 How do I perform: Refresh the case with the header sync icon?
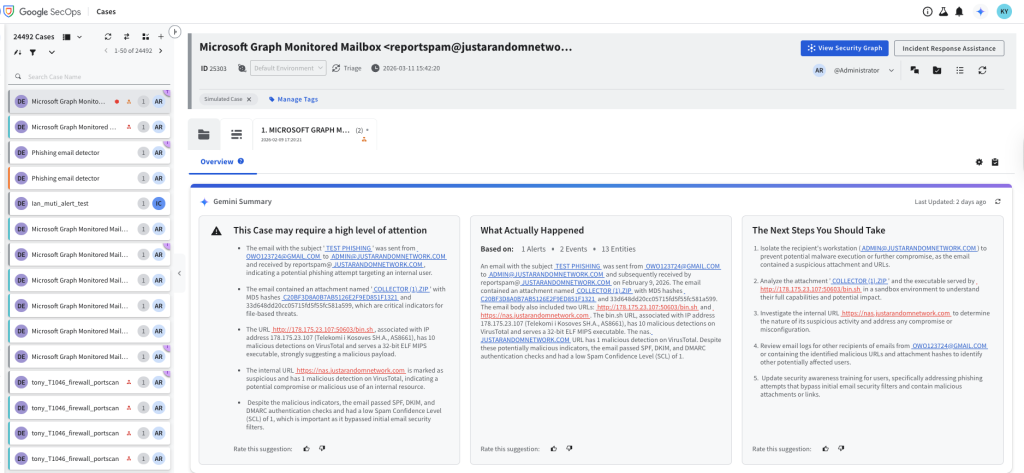982,70
